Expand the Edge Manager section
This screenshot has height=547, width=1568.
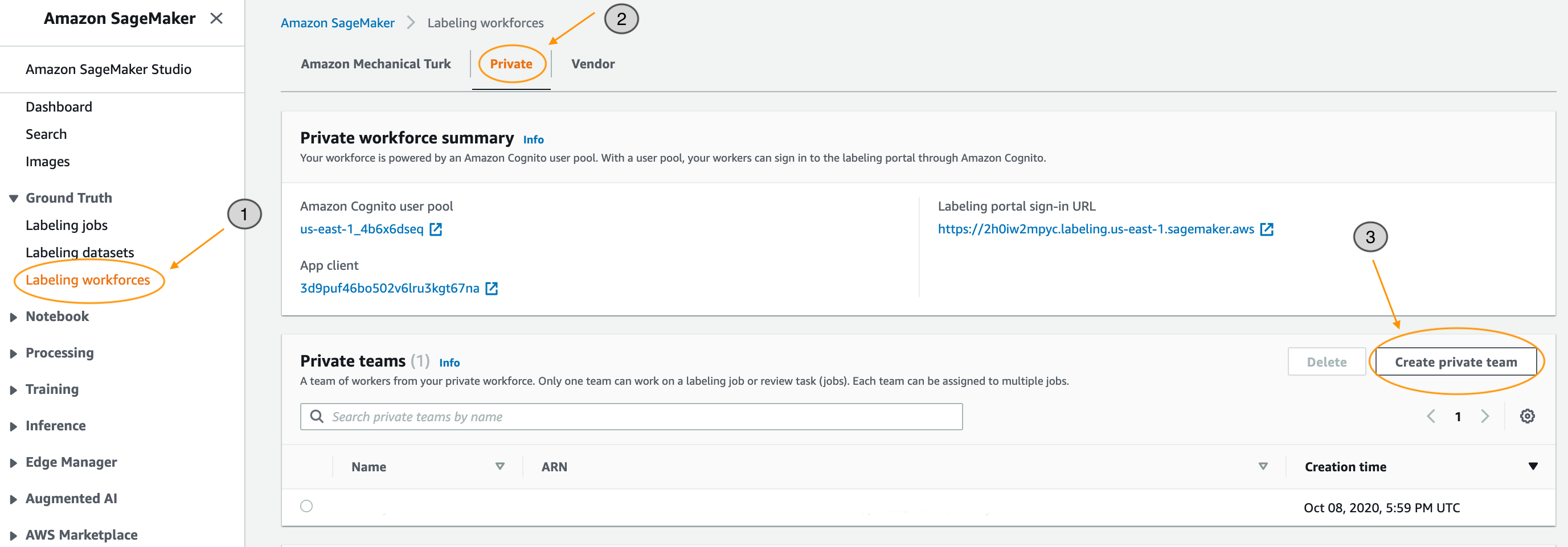[14, 463]
